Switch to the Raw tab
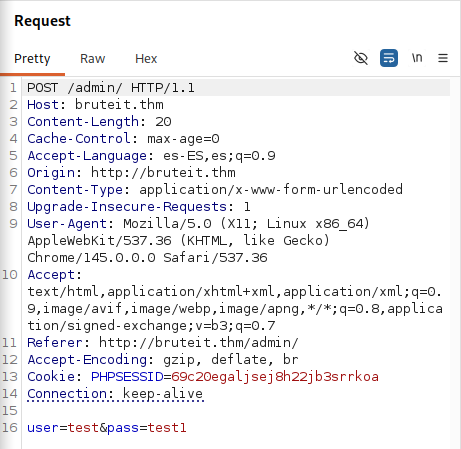This screenshot has width=461, height=449. point(92,59)
